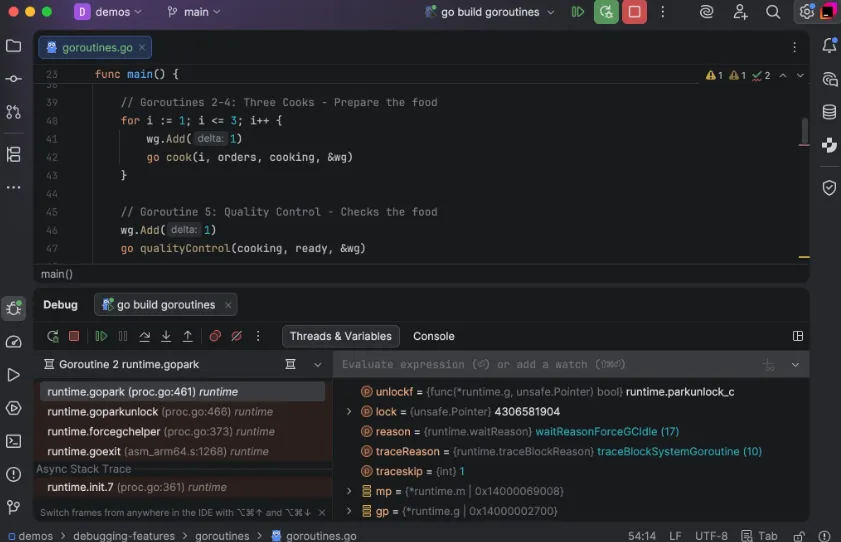Resume program in the Debug toolbar
This screenshot has height=542, width=841.
click(x=101, y=336)
